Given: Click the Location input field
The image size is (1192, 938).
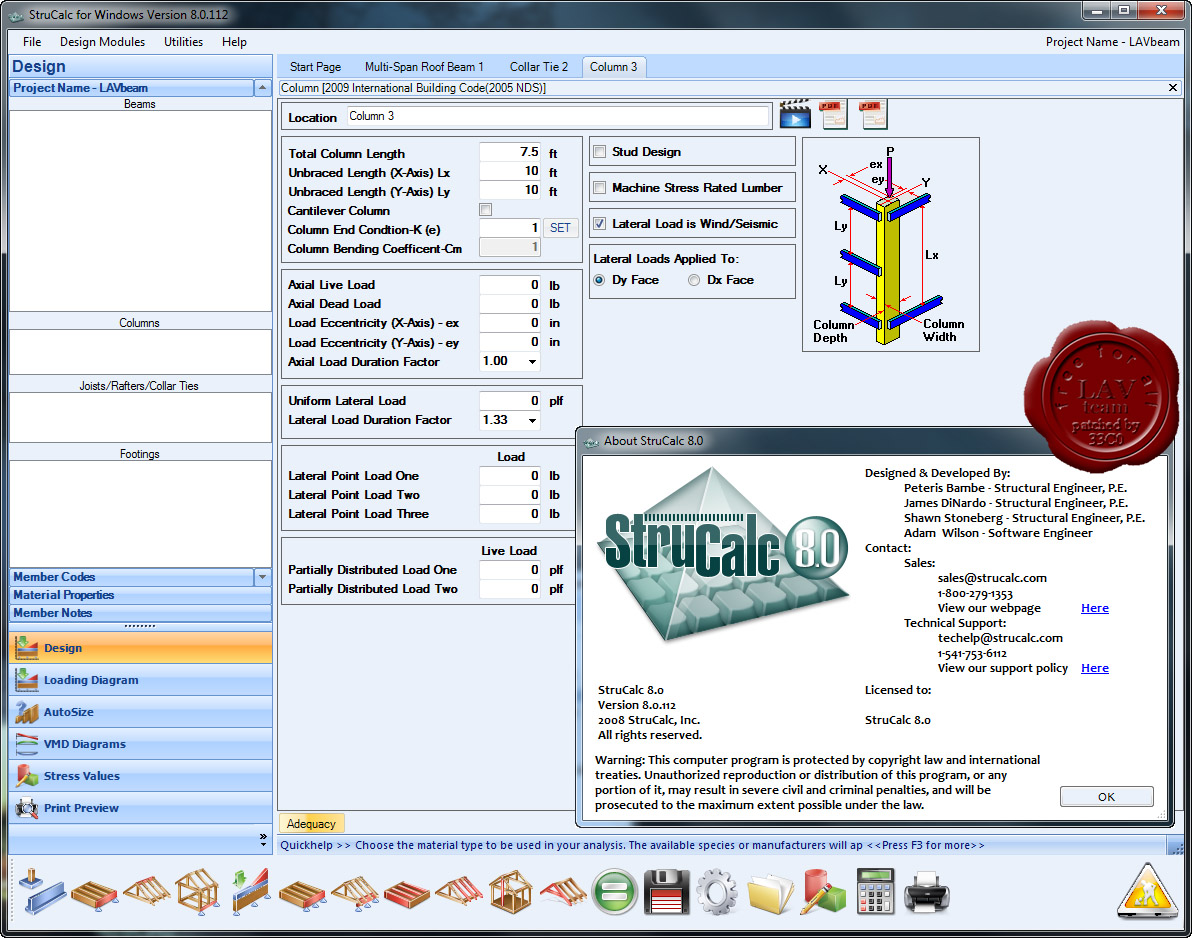Looking at the screenshot, I should coord(558,116).
